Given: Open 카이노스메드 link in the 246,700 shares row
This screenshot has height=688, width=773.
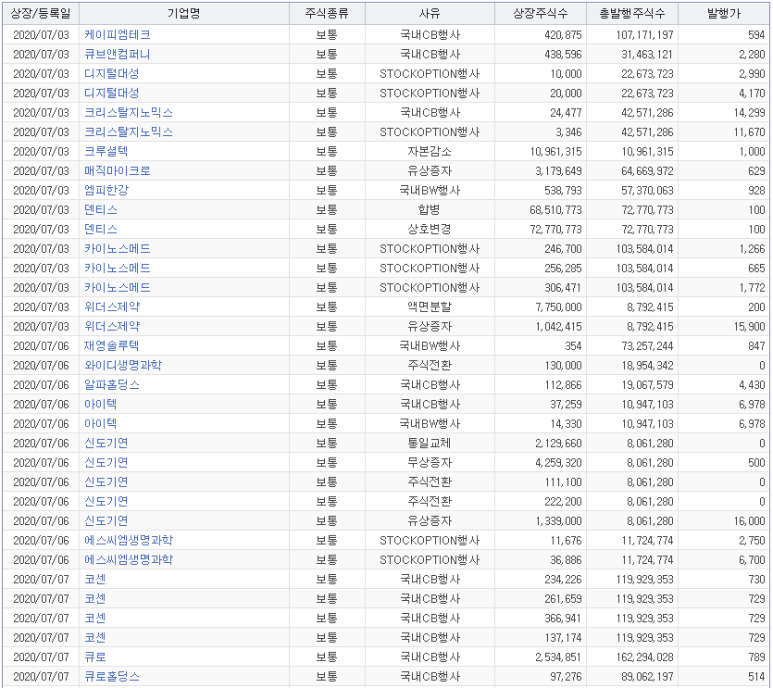Looking at the screenshot, I should (x=117, y=249).
